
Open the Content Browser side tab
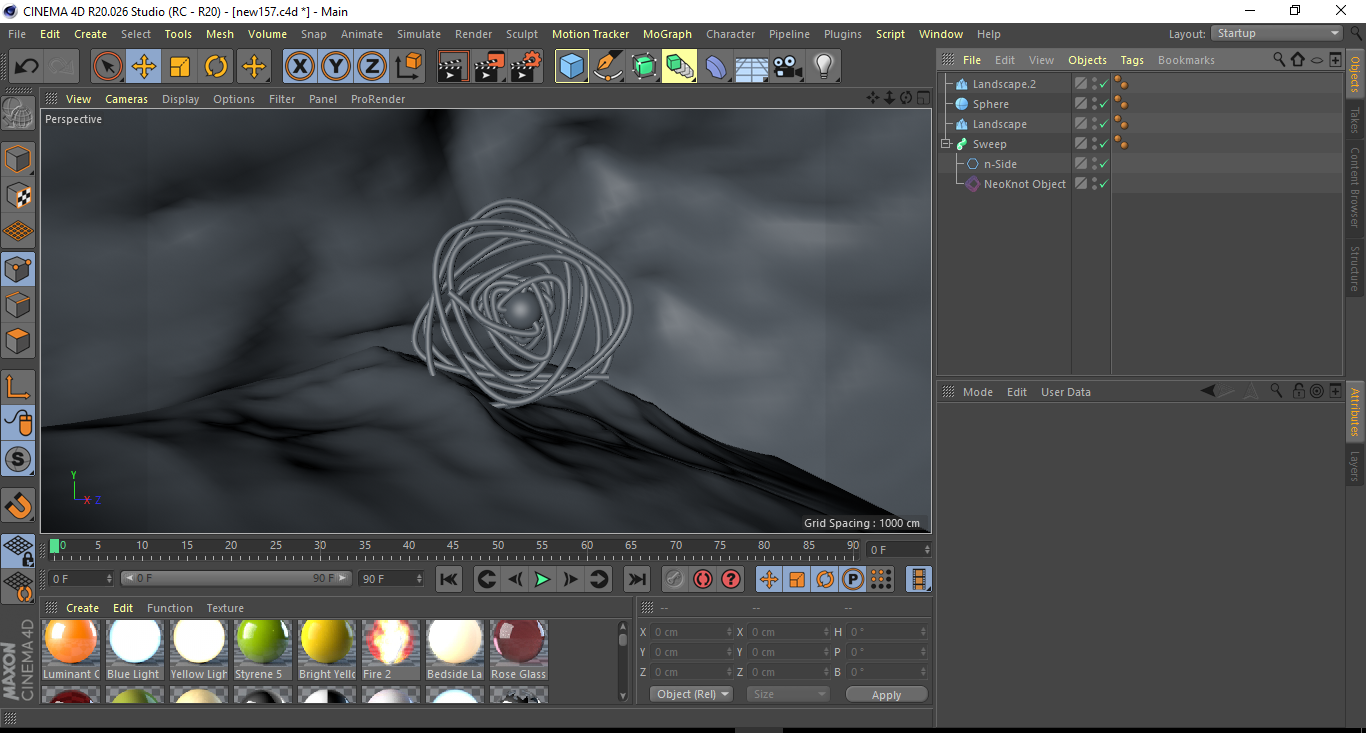1355,188
